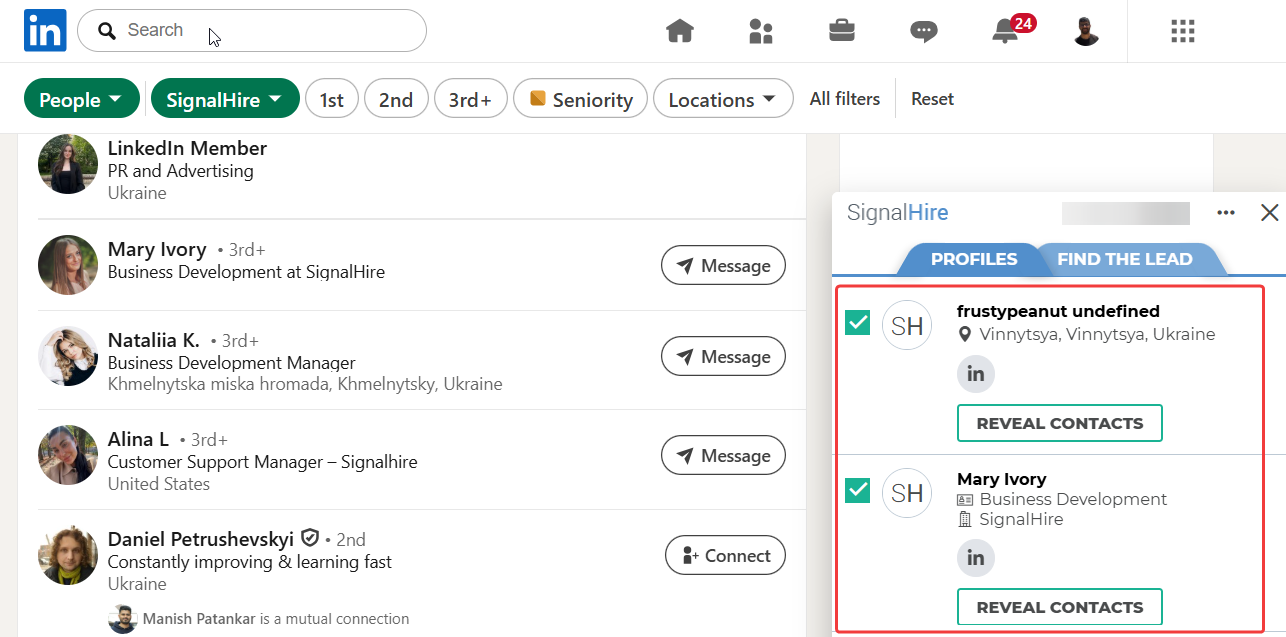1286x637 pixels.
Task: Open Messaging chat bubble icon
Action: coord(923,32)
